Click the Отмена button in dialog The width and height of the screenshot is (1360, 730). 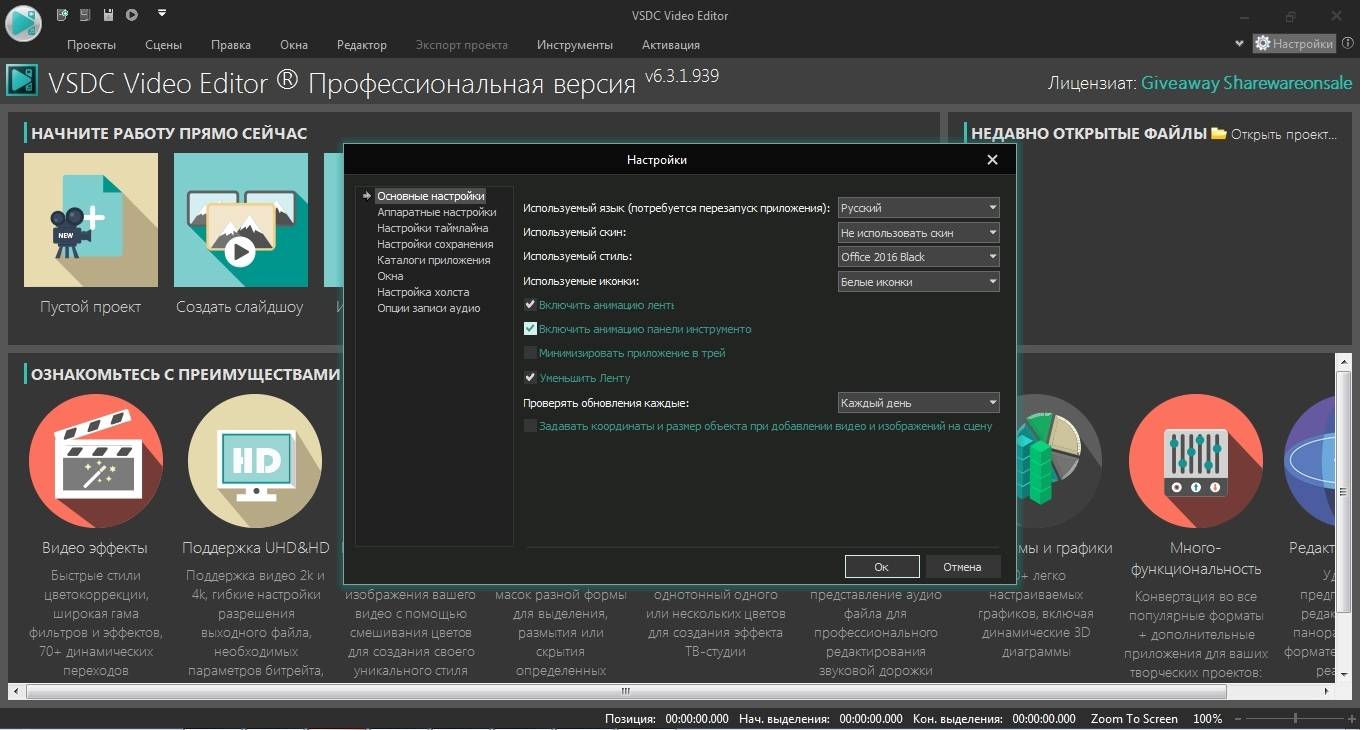(x=962, y=567)
